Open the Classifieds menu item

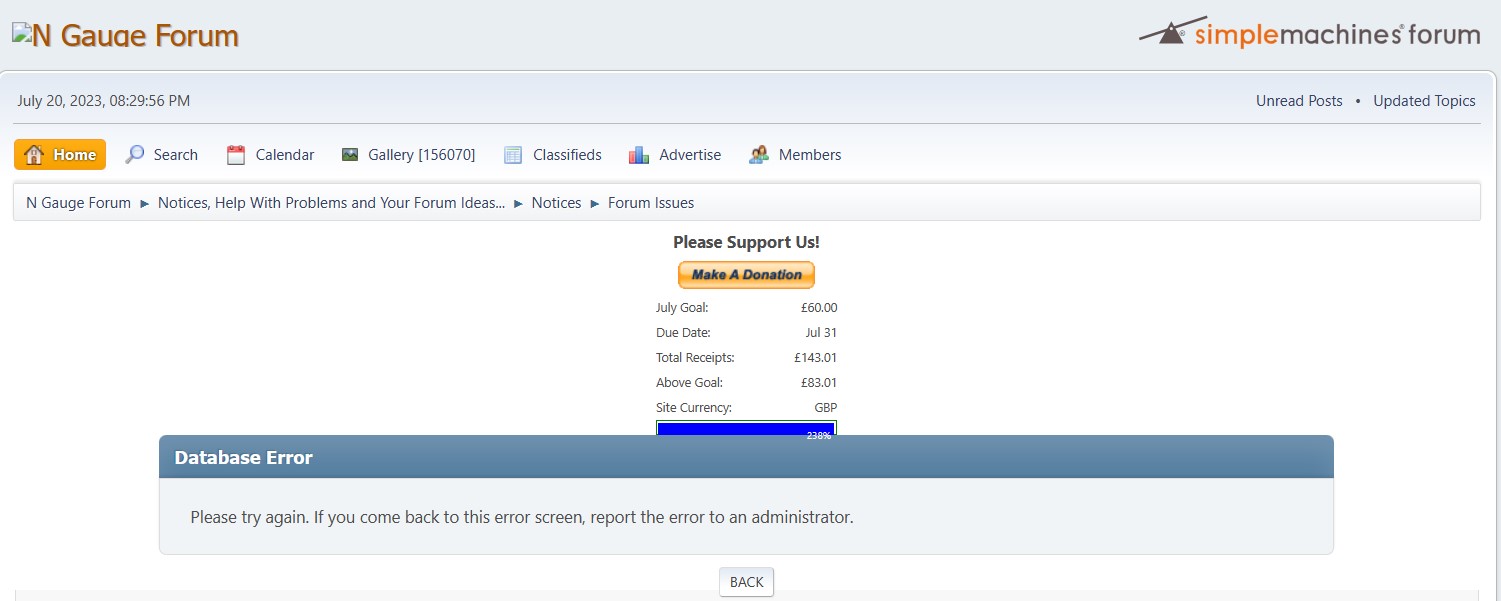pyautogui.click(x=567, y=155)
